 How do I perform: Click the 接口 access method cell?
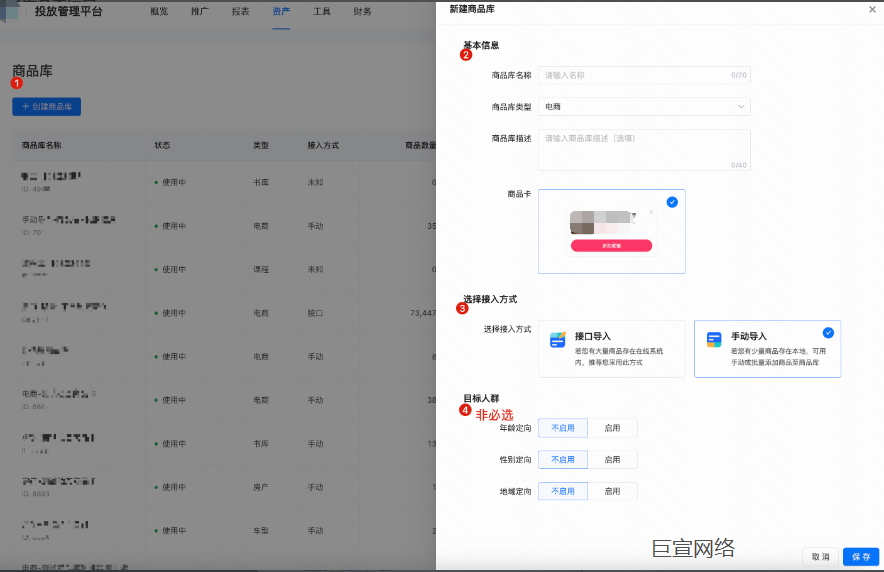(315, 313)
